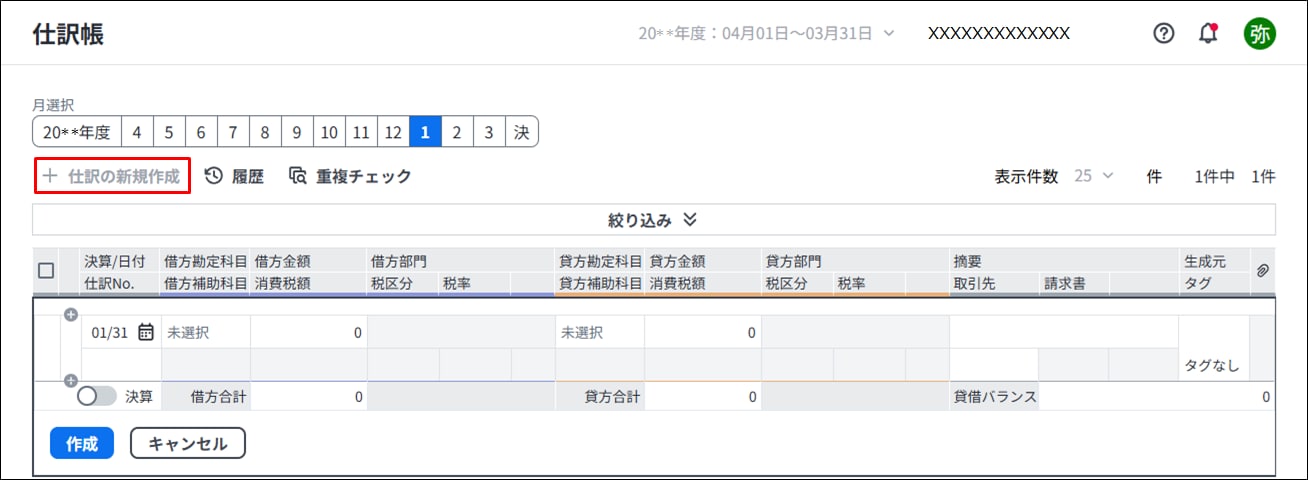This screenshot has height=480, width=1308.
Task: Click the 貸方金額 amount field showing 0
Action: [x=703, y=332]
